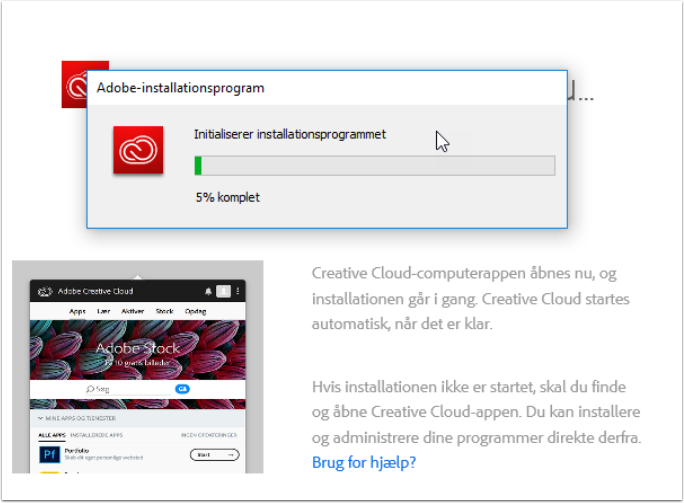Click the profile avatar icon in the preview header

(223, 291)
